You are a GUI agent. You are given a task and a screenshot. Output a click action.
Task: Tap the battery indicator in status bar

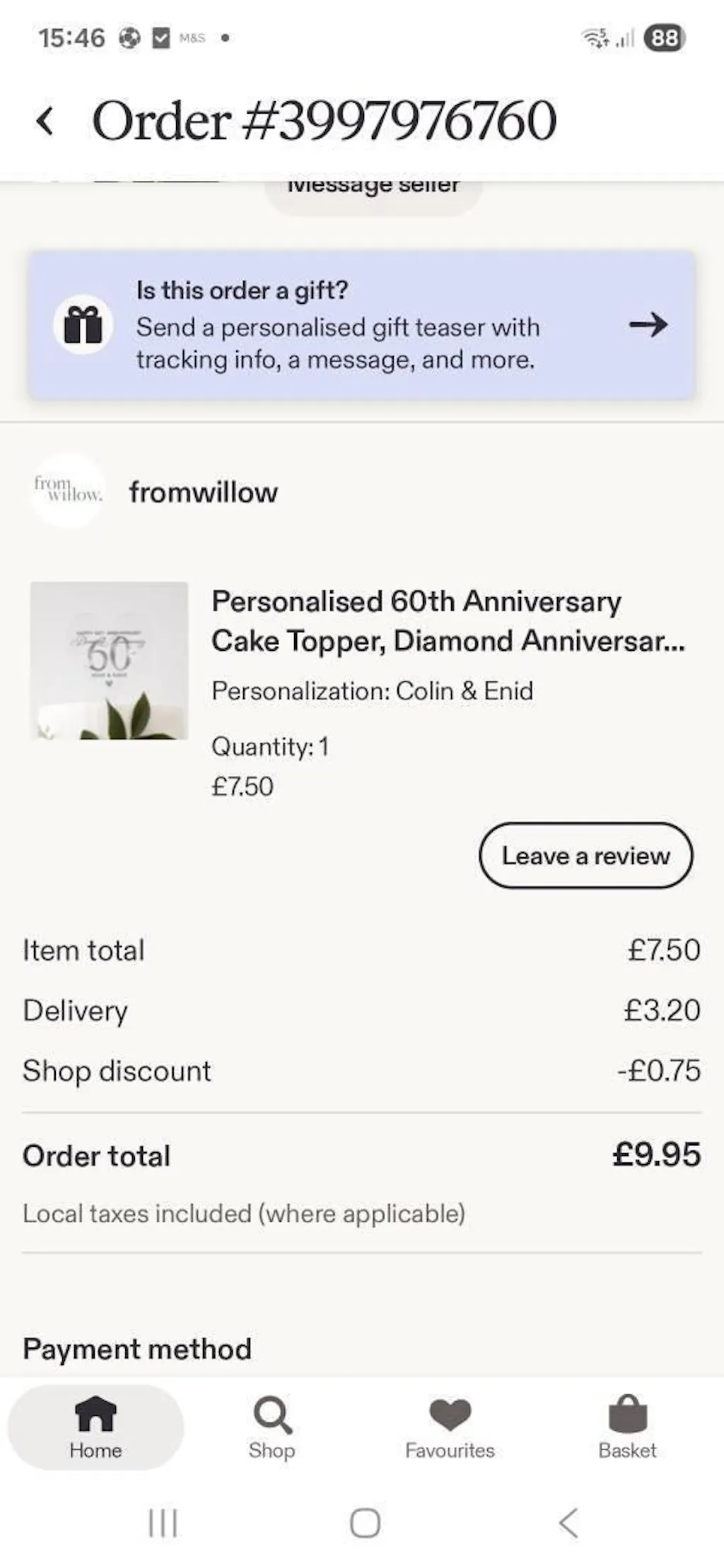[x=665, y=38]
